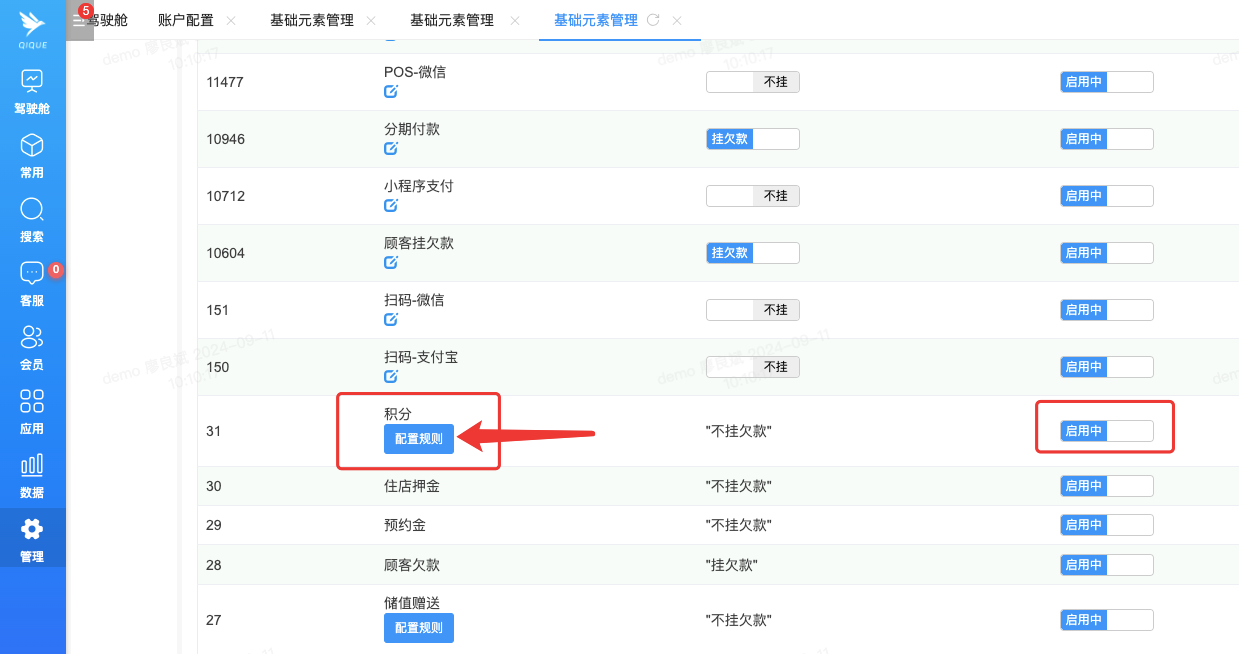
Task: Close the 账户配置 tab
Action: click(x=231, y=20)
